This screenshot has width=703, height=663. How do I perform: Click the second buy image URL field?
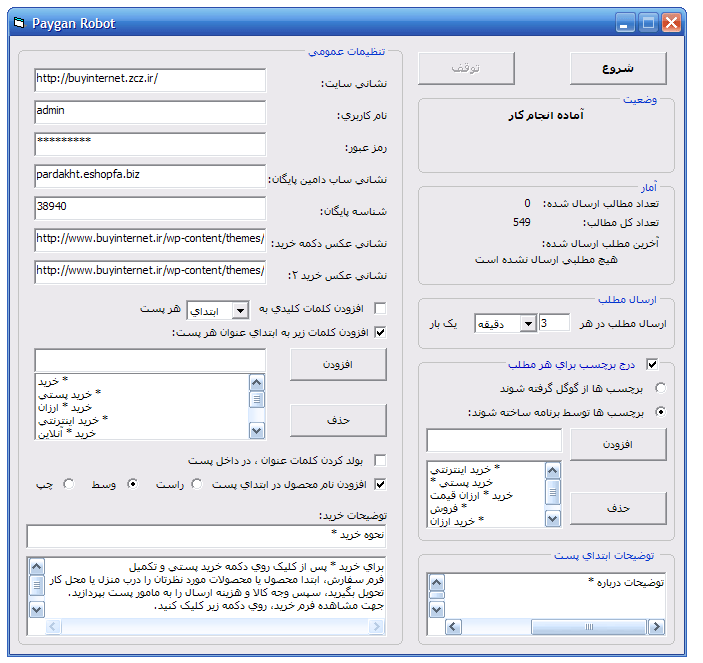[150, 272]
